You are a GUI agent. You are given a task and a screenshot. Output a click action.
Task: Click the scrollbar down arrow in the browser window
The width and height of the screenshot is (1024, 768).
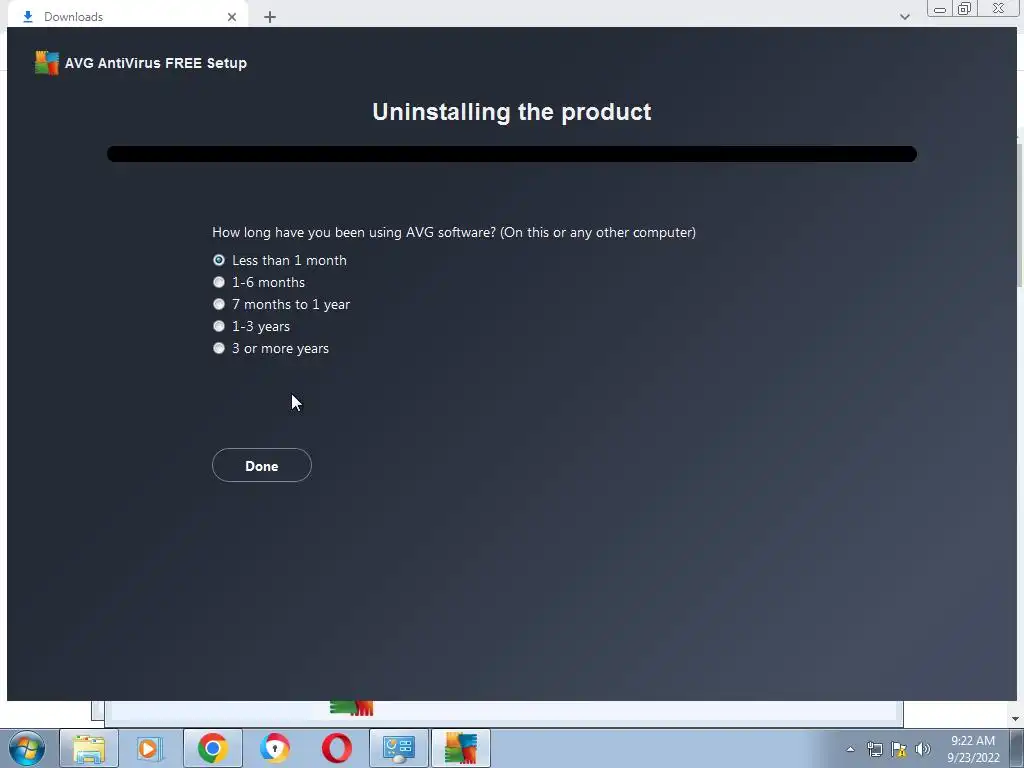1015,719
